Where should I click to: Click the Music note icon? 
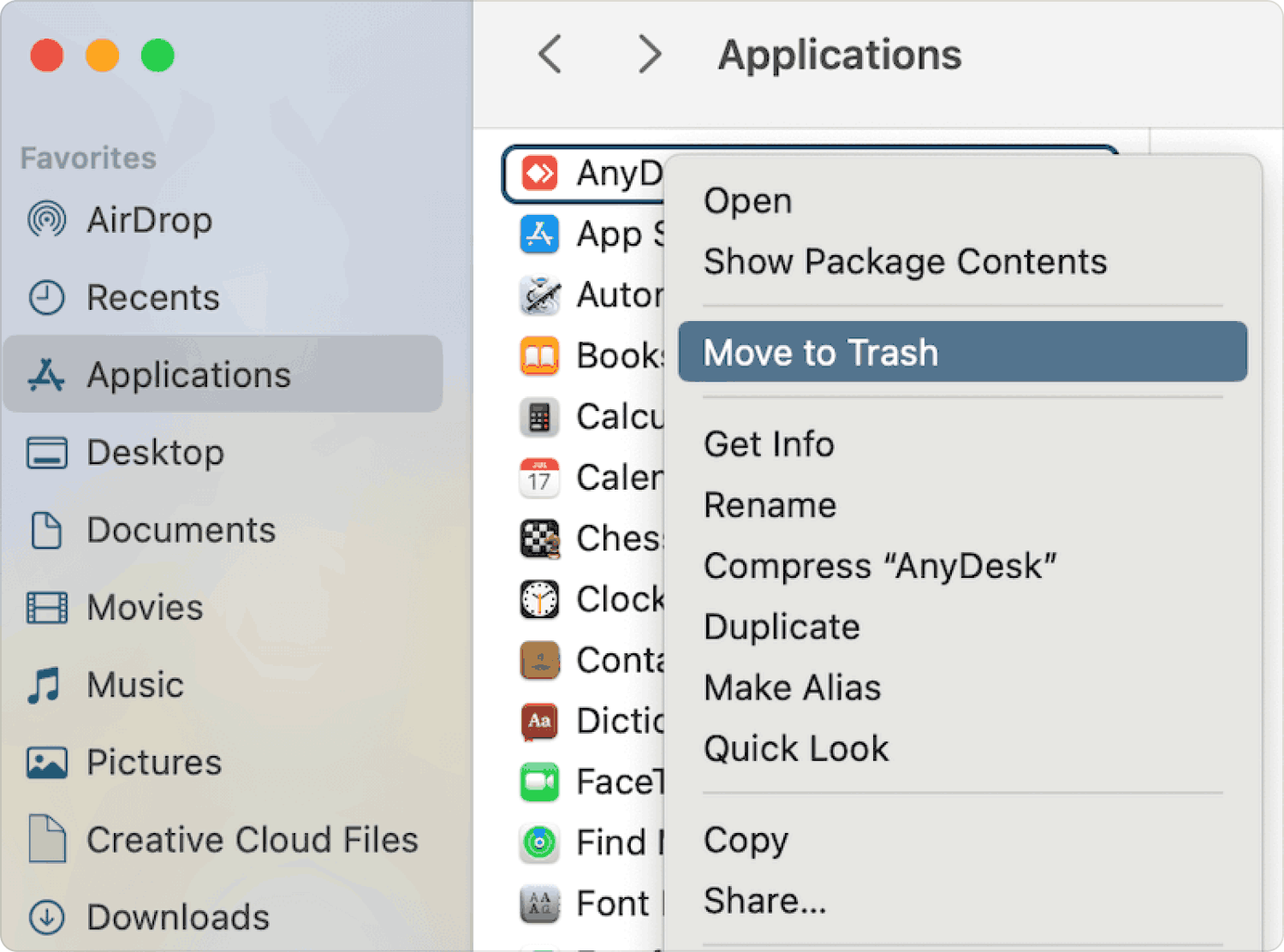(45, 685)
